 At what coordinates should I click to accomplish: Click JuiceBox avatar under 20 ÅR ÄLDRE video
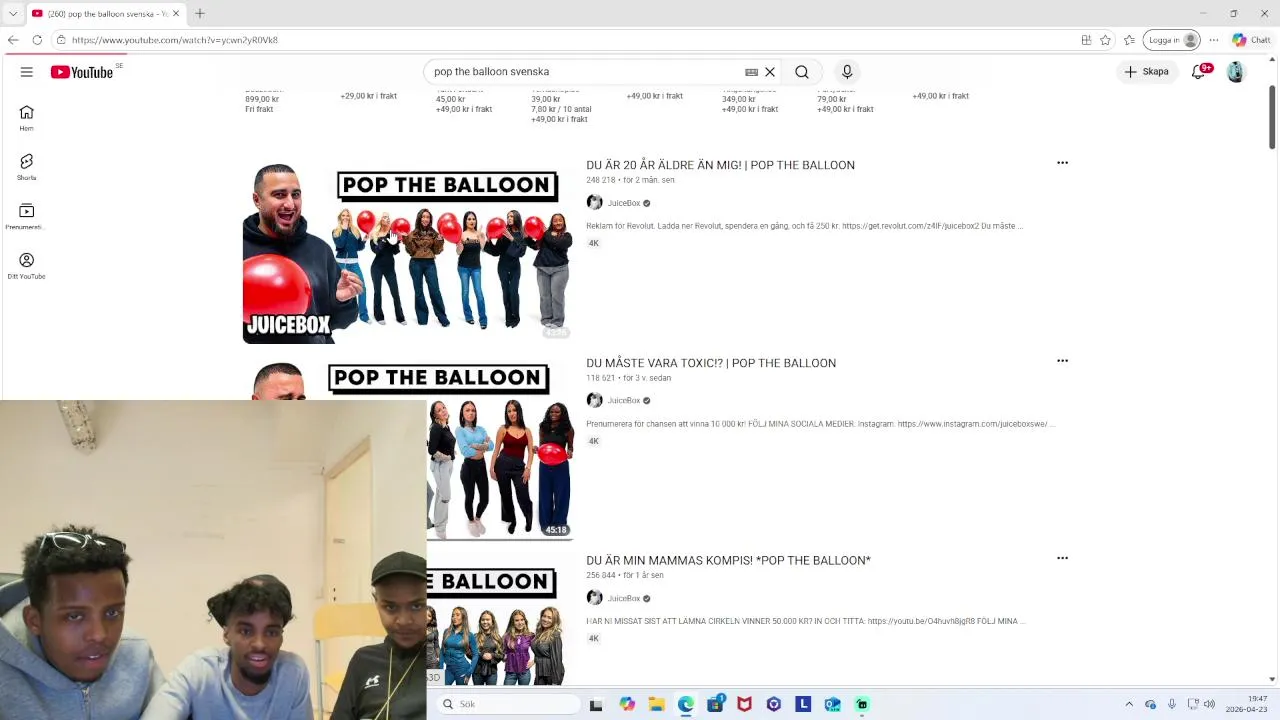[594, 203]
